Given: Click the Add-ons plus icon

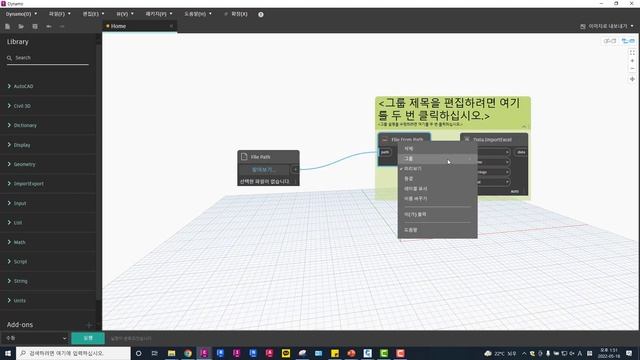Looking at the screenshot, I should click(89, 325).
